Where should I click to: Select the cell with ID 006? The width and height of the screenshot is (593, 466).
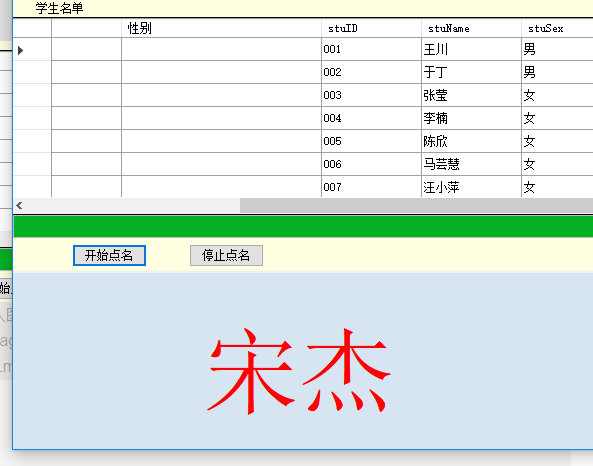pyautogui.click(x=371, y=164)
